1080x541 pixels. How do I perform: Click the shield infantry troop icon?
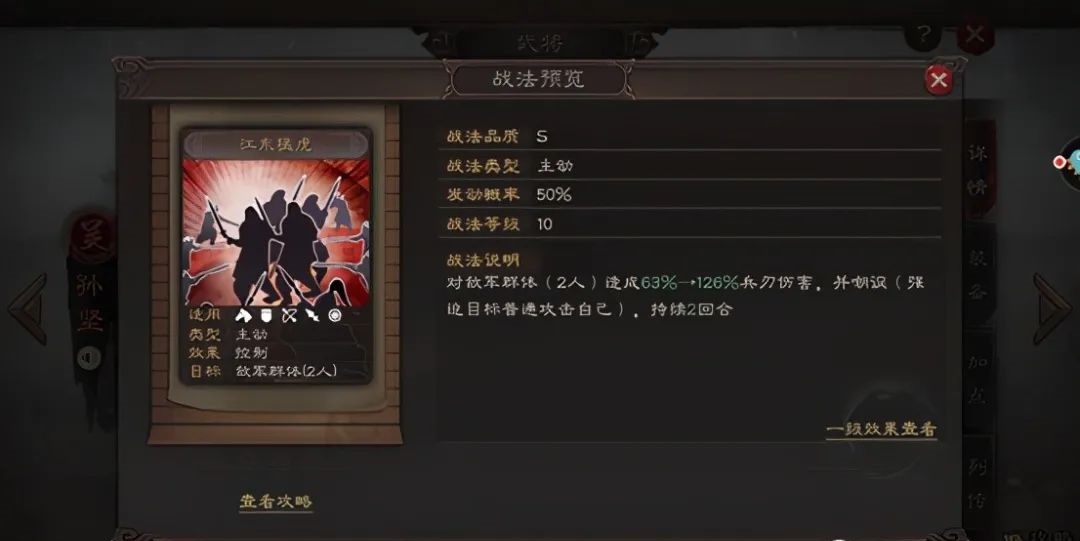coord(265,316)
